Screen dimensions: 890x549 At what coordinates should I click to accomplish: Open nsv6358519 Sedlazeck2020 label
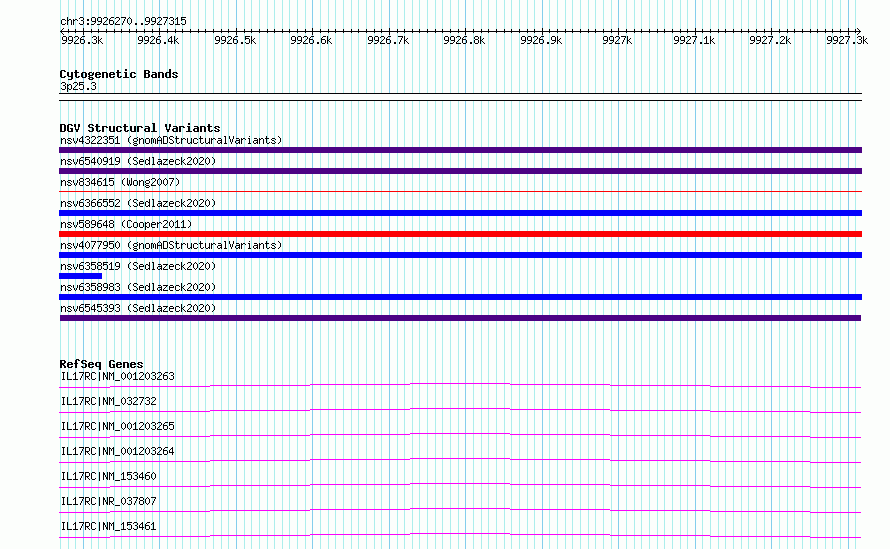(138, 266)
